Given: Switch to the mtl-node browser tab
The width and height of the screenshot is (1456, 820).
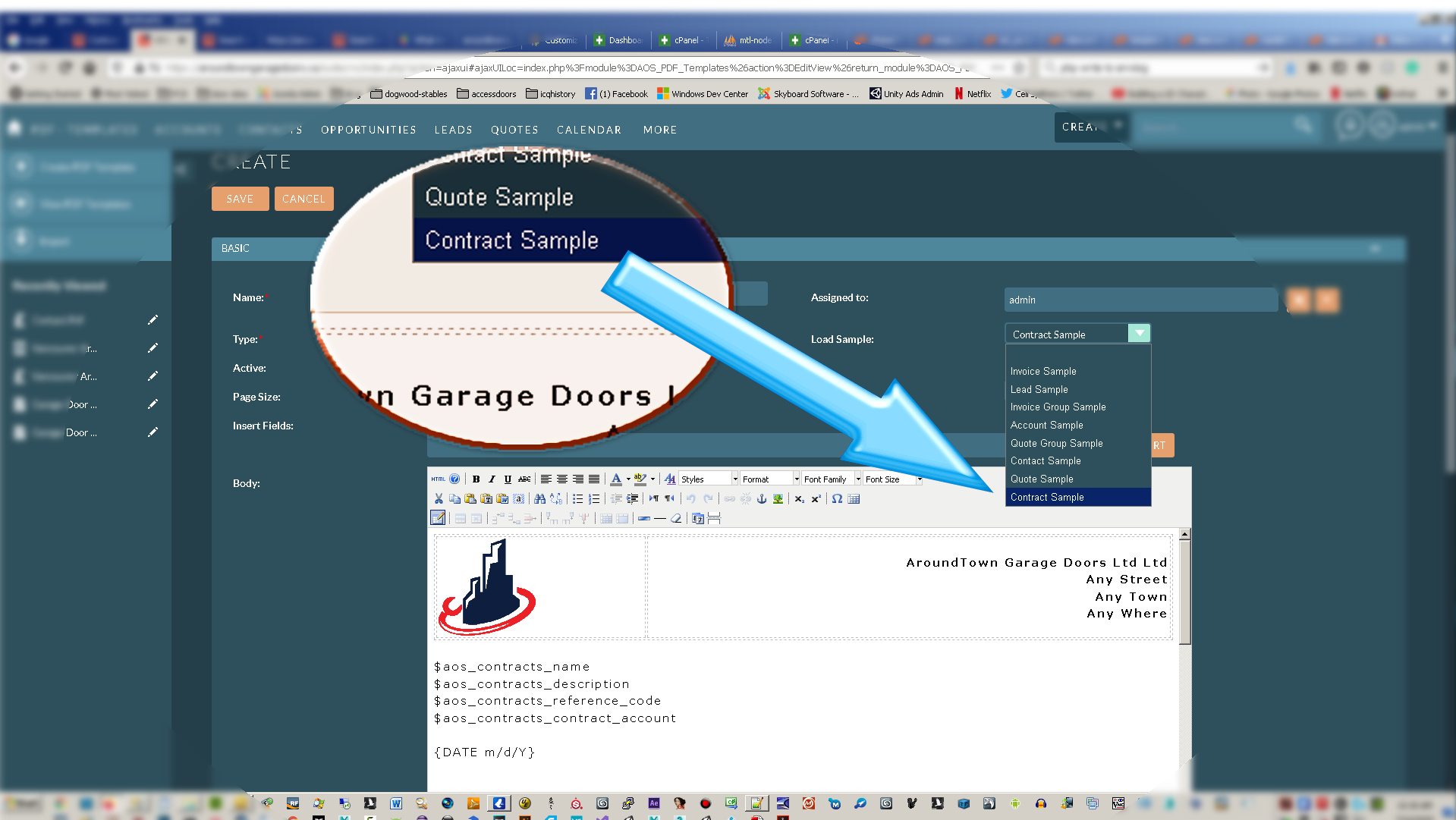Looking at the screenshot, I should (748, 40).
